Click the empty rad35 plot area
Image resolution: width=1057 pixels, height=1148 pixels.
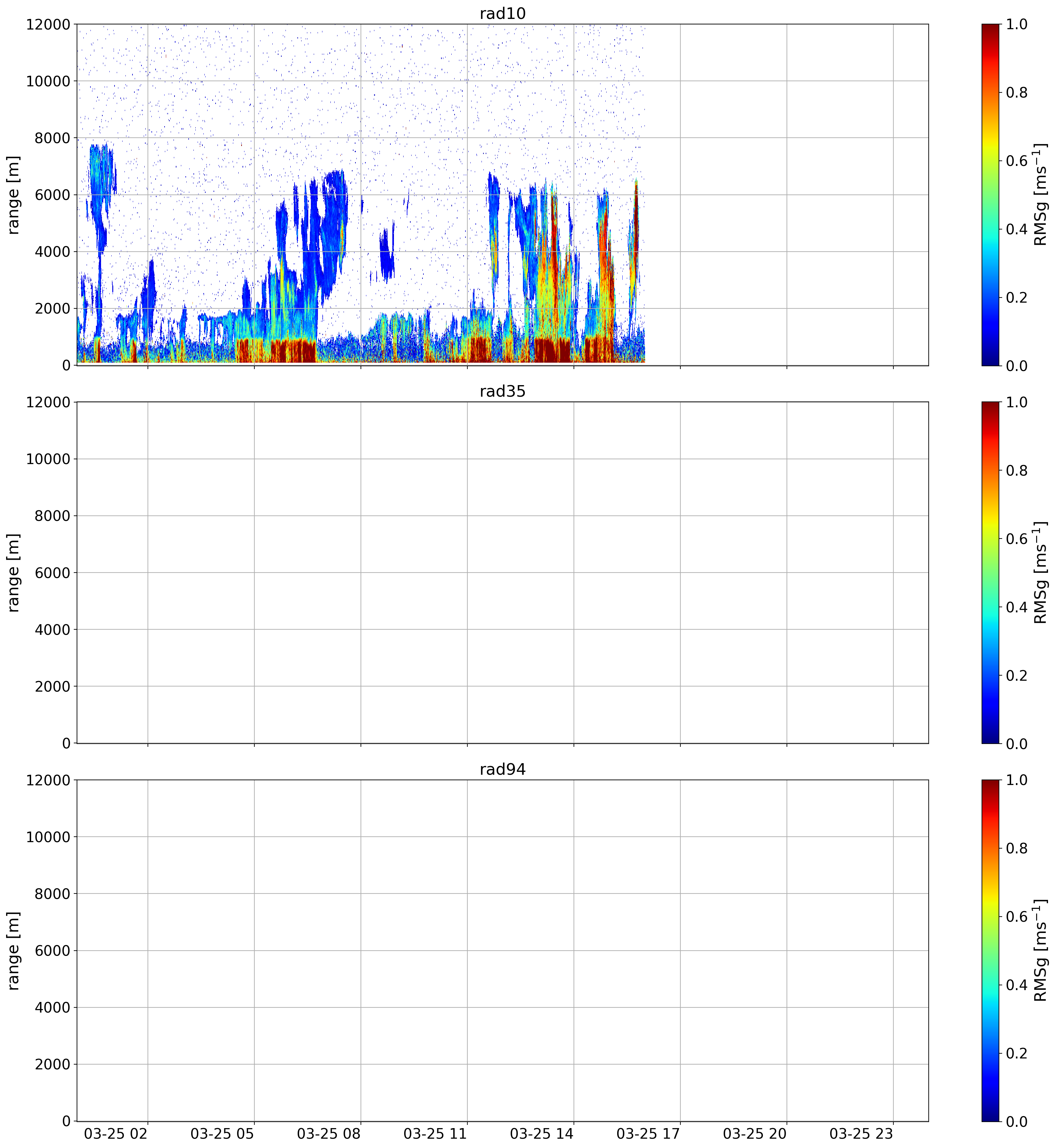click(x=502, y=572)
